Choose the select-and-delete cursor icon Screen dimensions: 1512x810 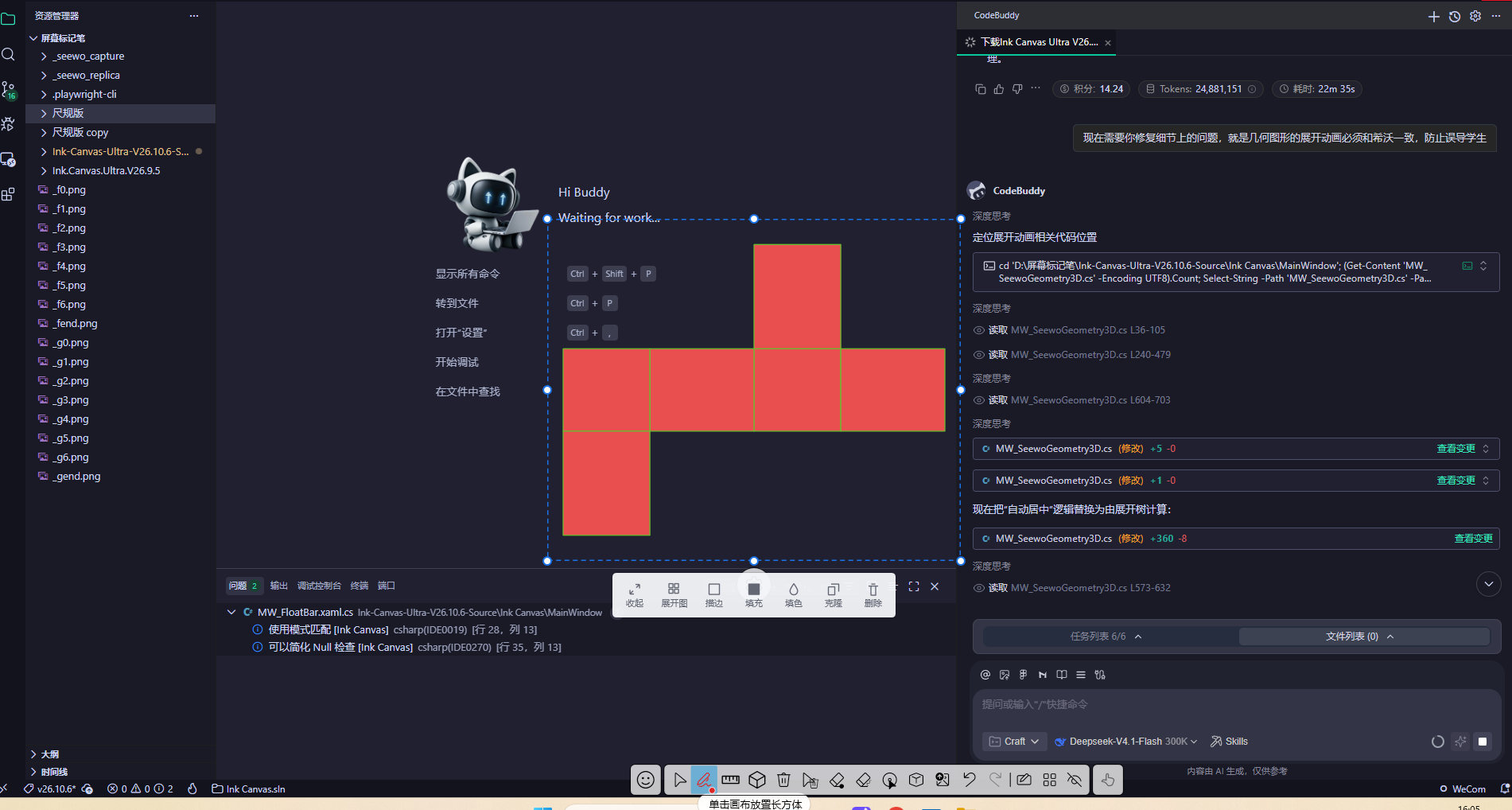pyautogui.click(x=810, y=780)
